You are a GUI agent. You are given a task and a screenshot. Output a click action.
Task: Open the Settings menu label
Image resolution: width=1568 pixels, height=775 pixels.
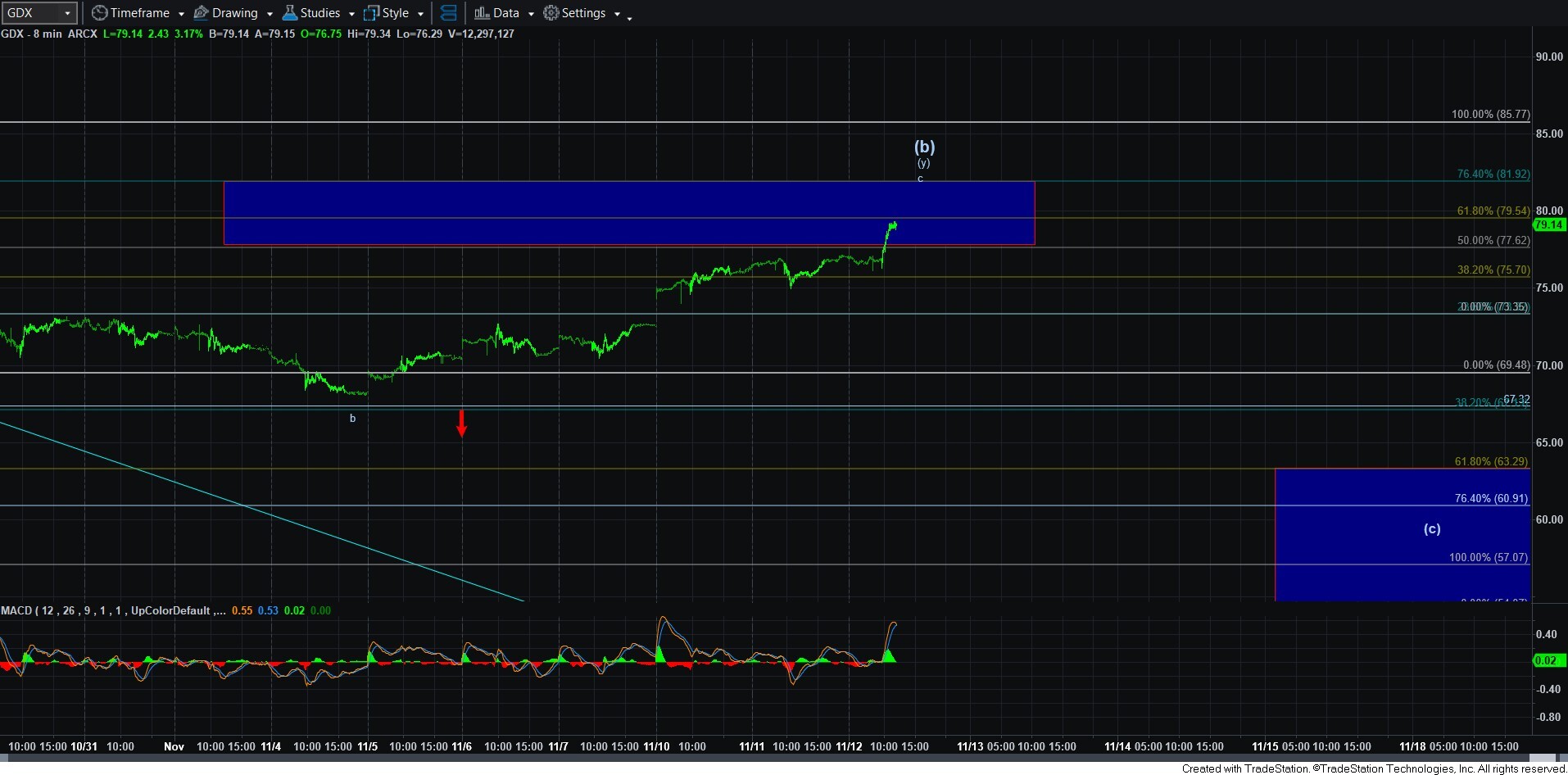tap(583, 13)
